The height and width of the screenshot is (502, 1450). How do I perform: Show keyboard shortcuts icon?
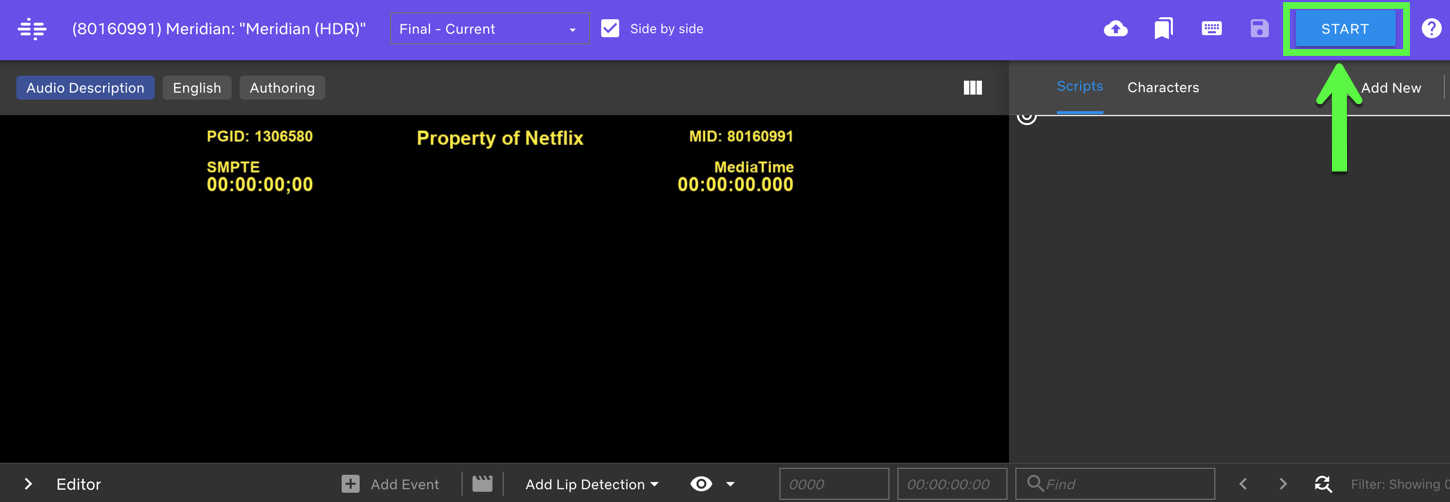[1211, 29]
